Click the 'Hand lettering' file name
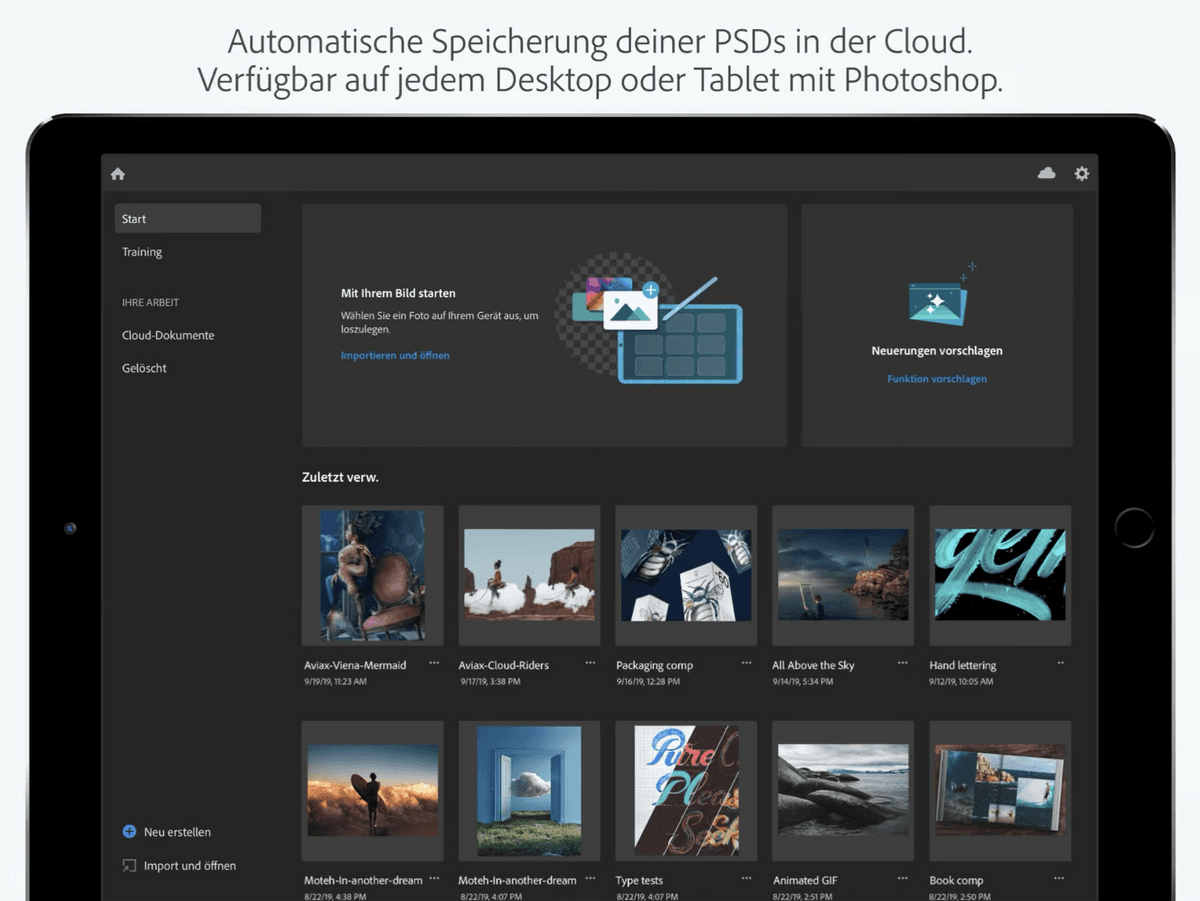Screen dimensions: 1200x901 (963, 665)
